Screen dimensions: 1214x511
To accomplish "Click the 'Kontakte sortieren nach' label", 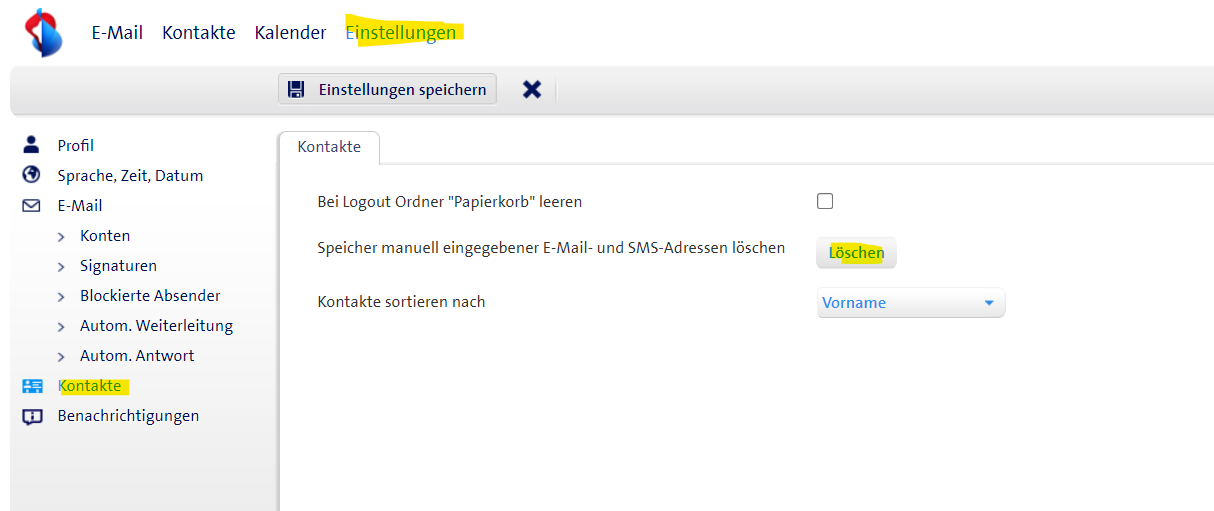I will coord(401,302).
